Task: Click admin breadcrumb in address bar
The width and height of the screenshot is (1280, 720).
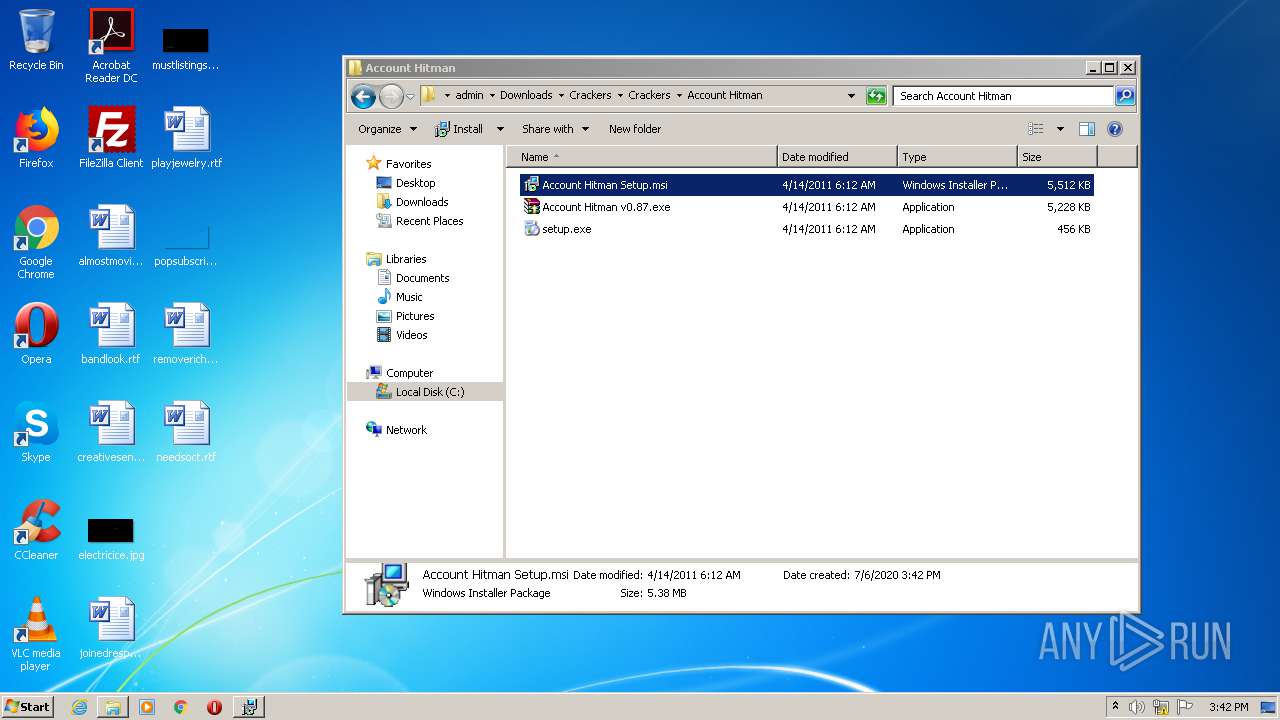Action: tap(469, 96)
